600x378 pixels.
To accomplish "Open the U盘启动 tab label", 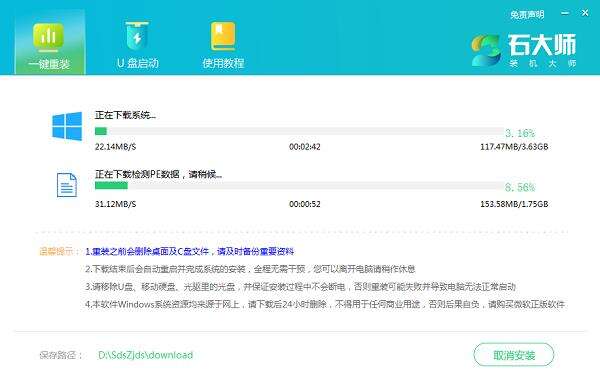I will [138, 63].
